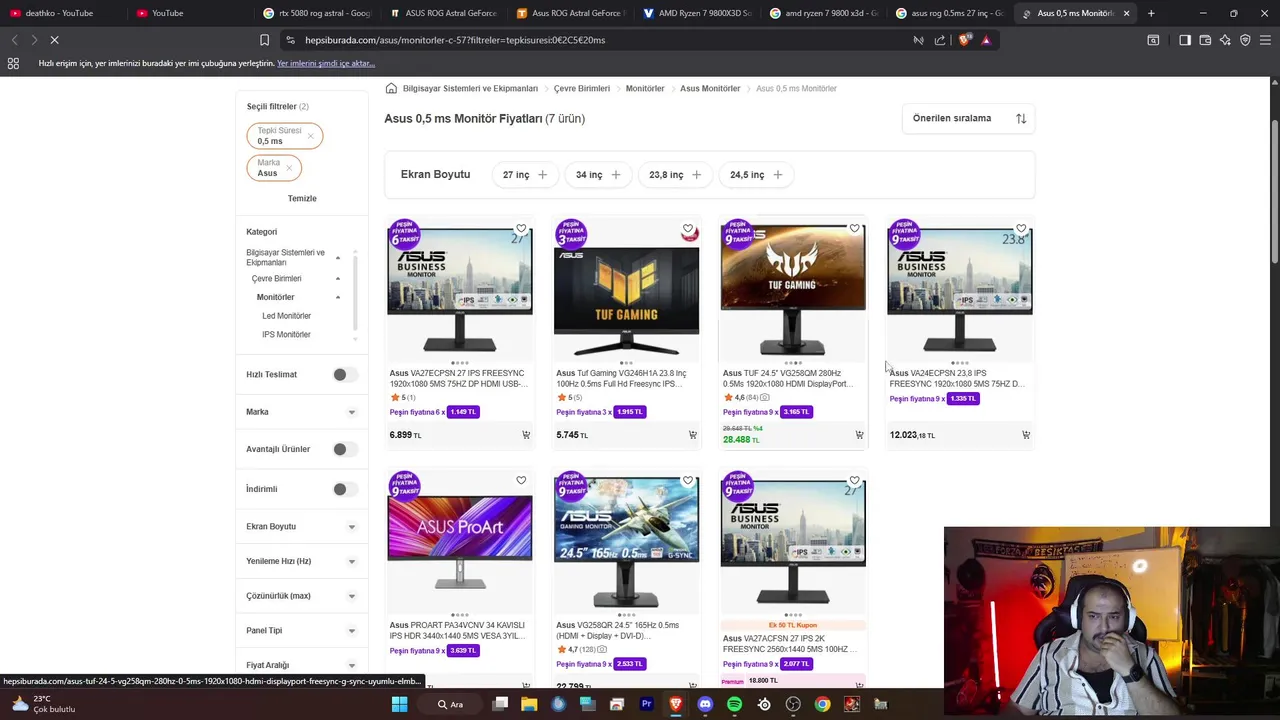Screen dimensions: 1280x720
Task: Collapse the Çevre Birimleri category
Action: (338, 279)
